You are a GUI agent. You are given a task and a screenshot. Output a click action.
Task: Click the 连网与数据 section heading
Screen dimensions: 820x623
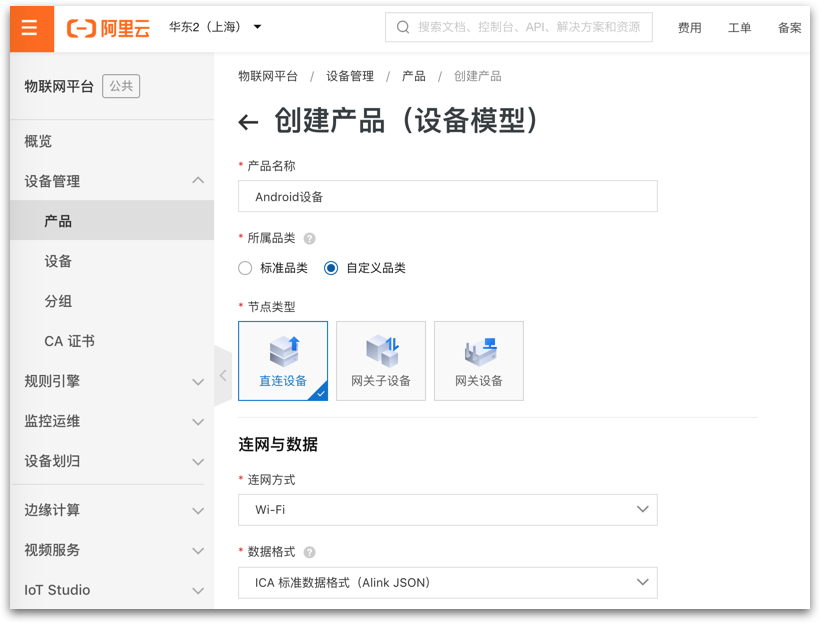tap(278, 445)
